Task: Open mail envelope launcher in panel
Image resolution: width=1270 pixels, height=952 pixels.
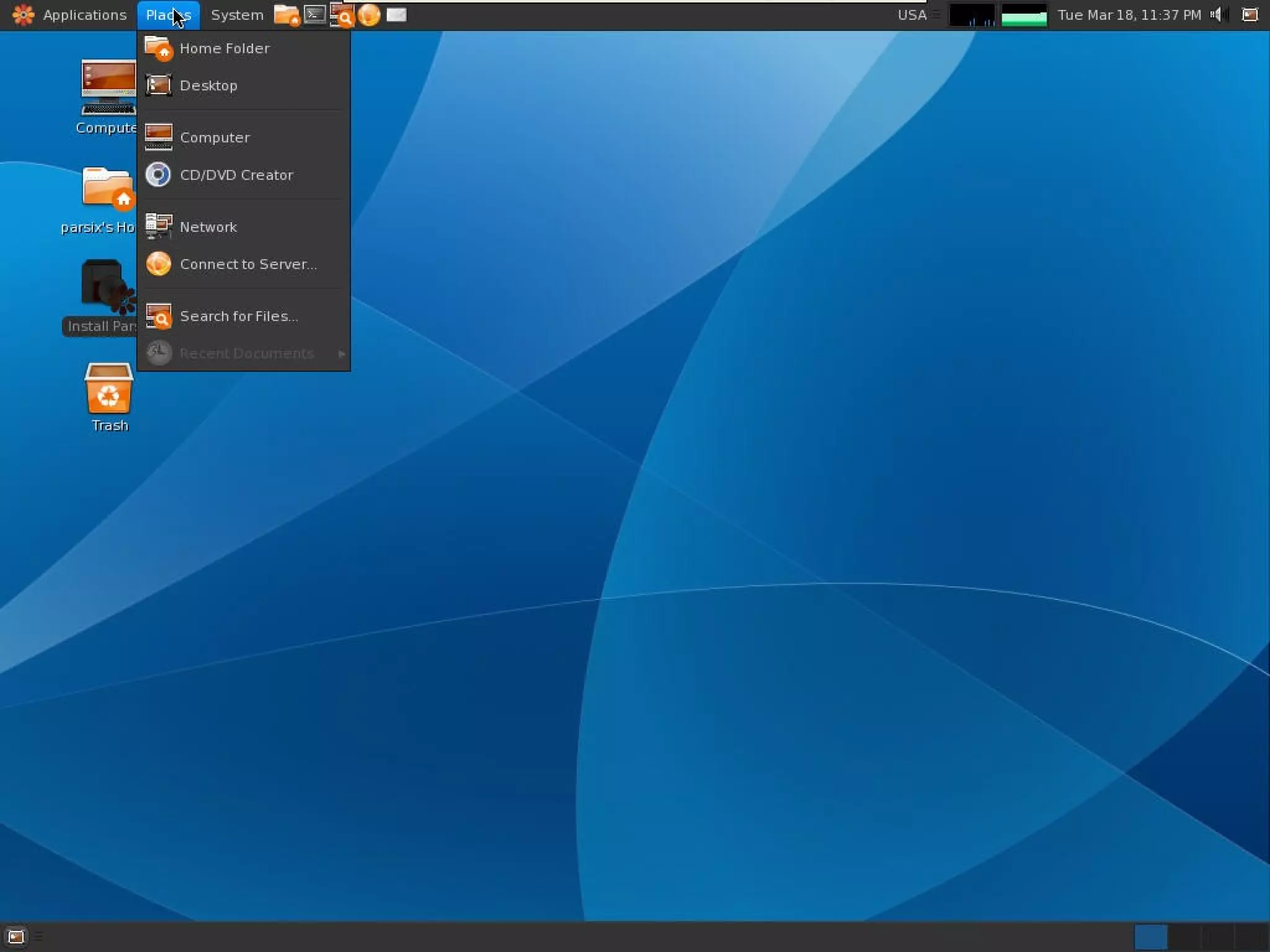Action: tap(396, 15)
